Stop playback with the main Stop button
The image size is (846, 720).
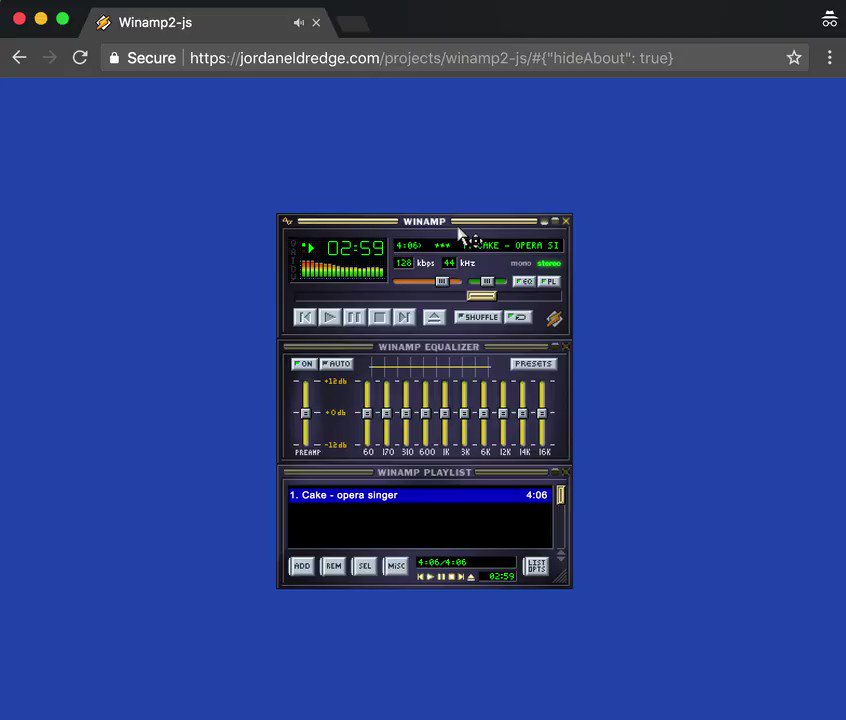[x=379, y=317]
